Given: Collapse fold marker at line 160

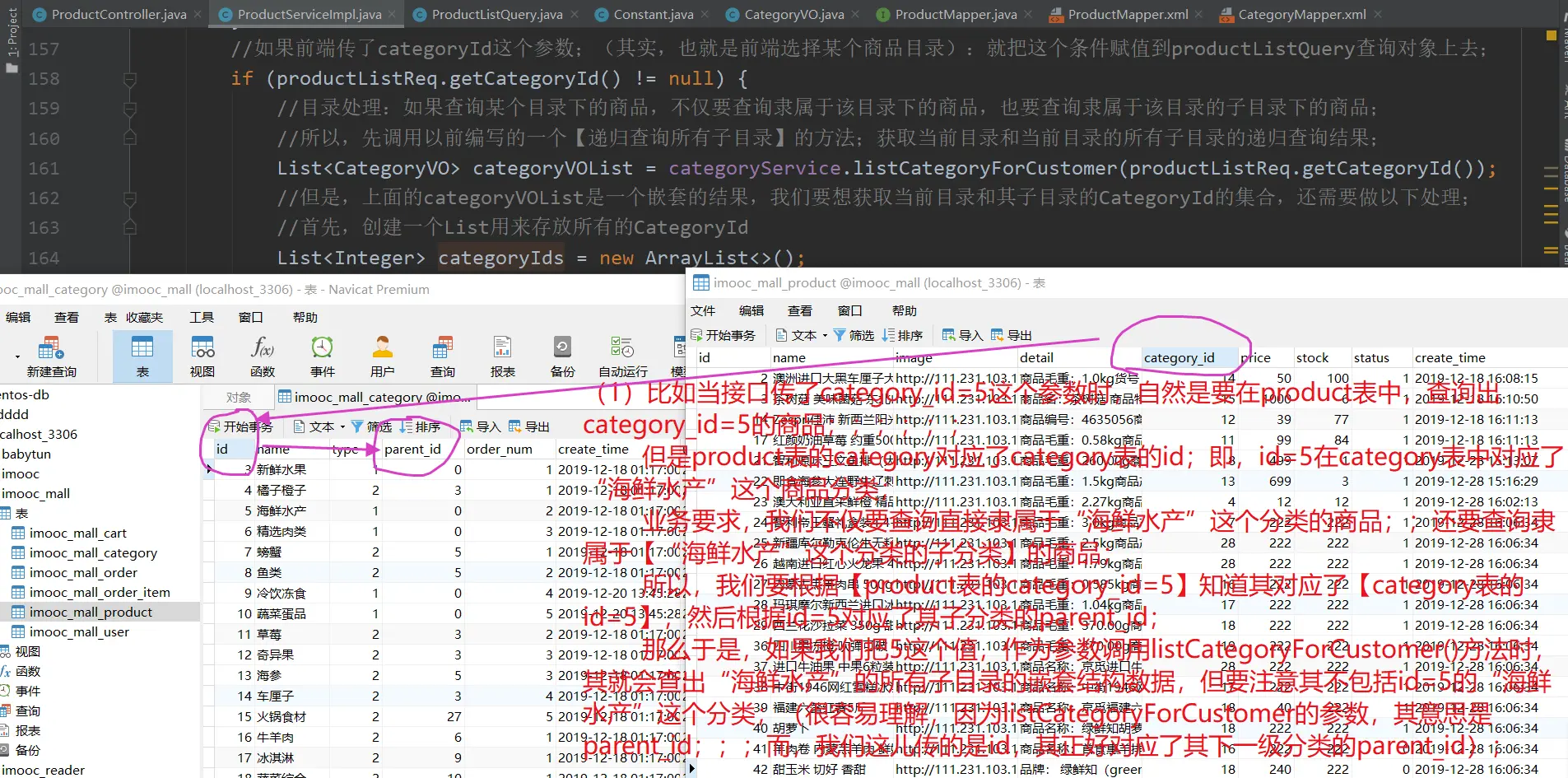Looking at the screenshot, I should [x=130, y=139].
